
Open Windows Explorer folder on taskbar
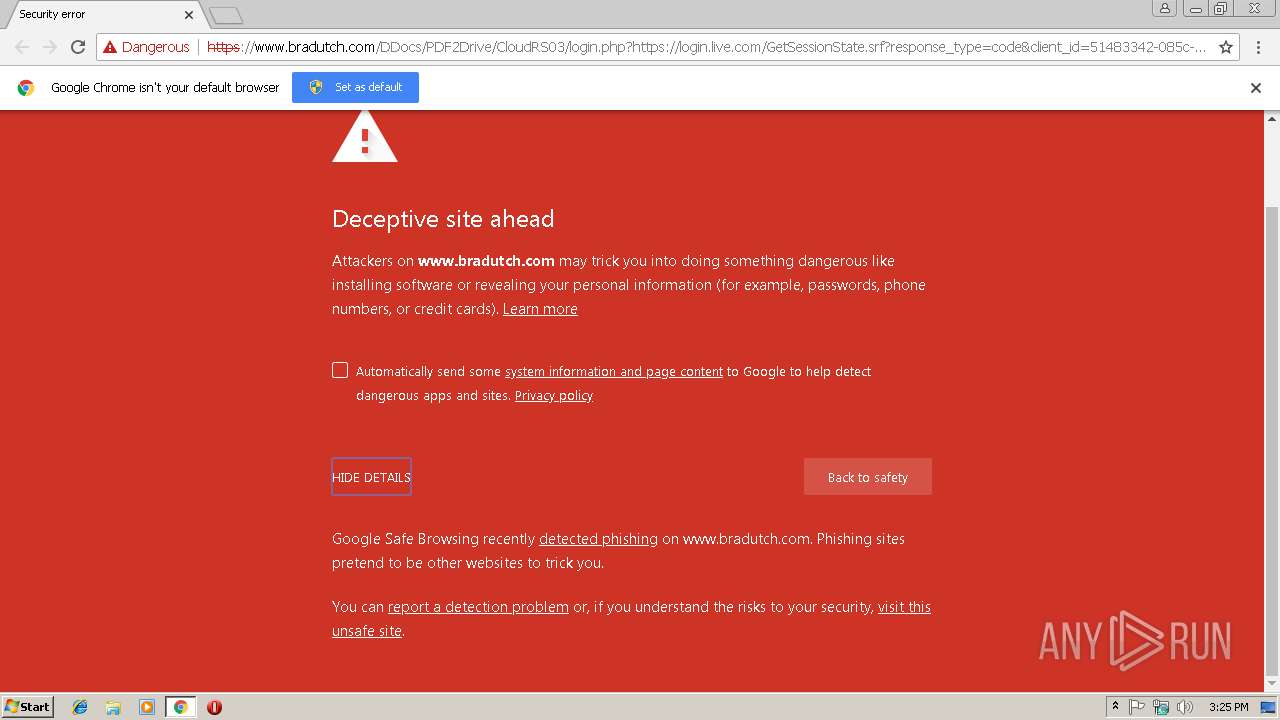tap(113, 707)
